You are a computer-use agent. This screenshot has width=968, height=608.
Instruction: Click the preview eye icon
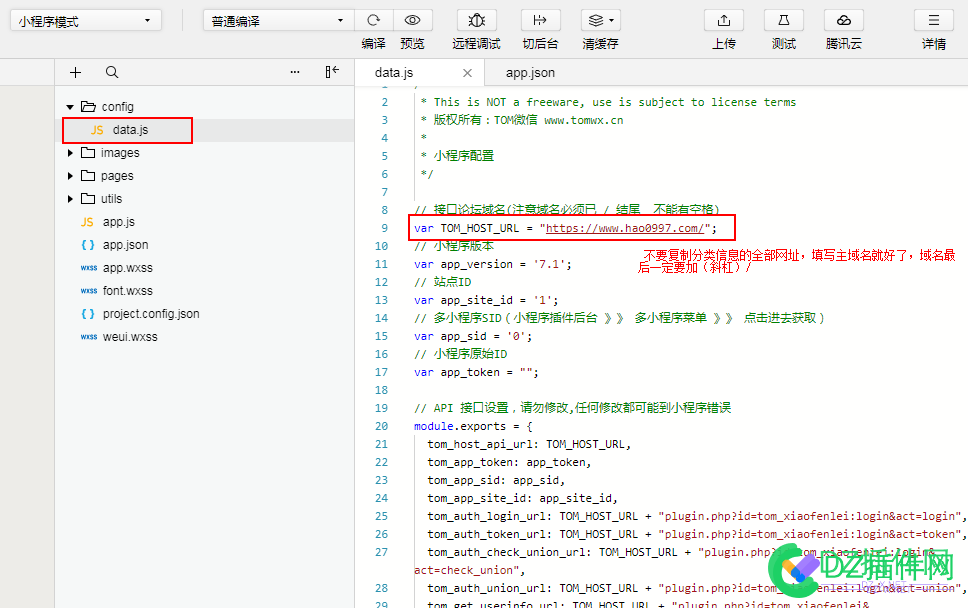[412, 20]
